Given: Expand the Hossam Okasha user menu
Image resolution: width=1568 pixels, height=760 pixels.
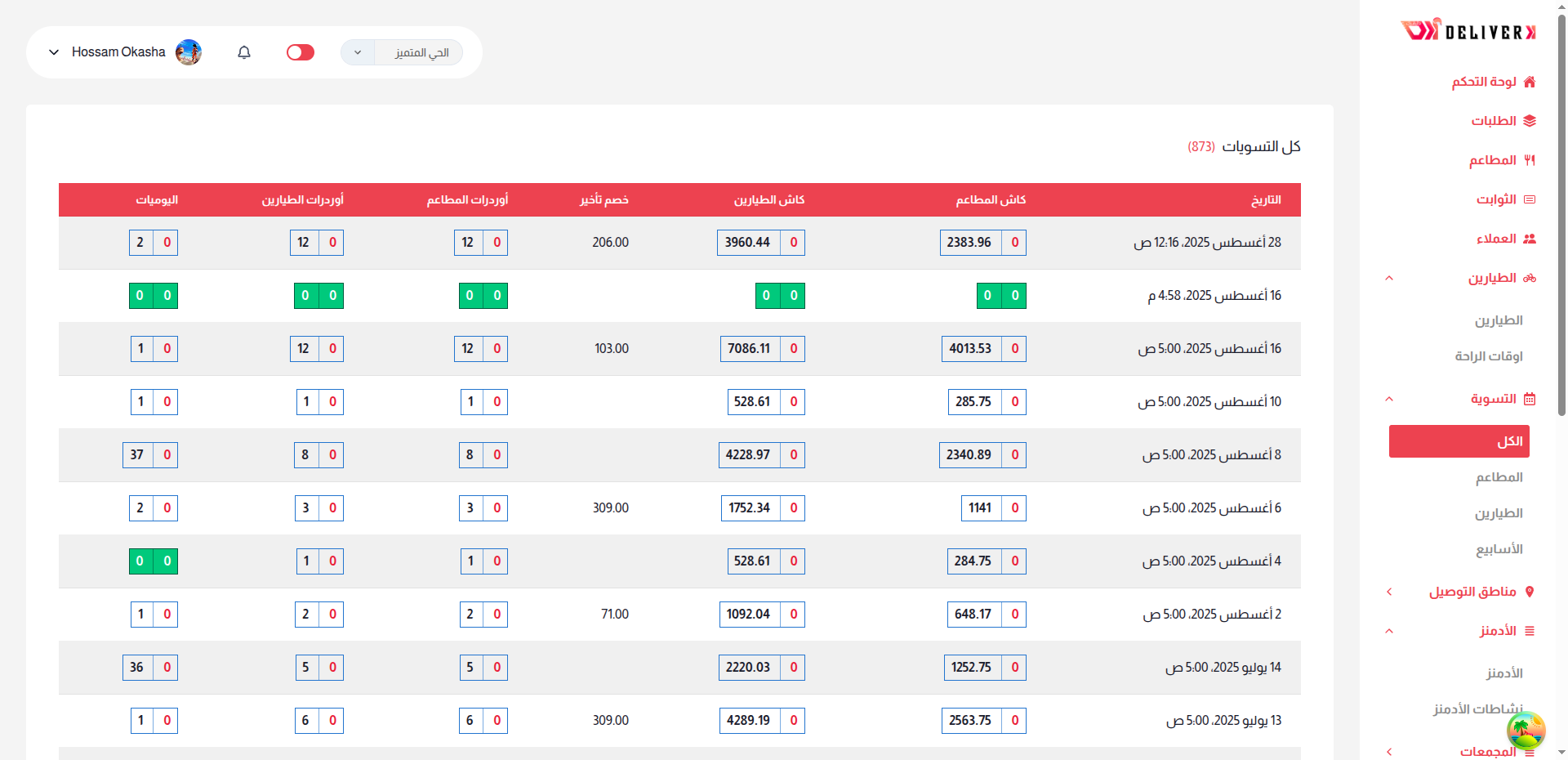Looking at the screenshot, I should tap(54, 52).
